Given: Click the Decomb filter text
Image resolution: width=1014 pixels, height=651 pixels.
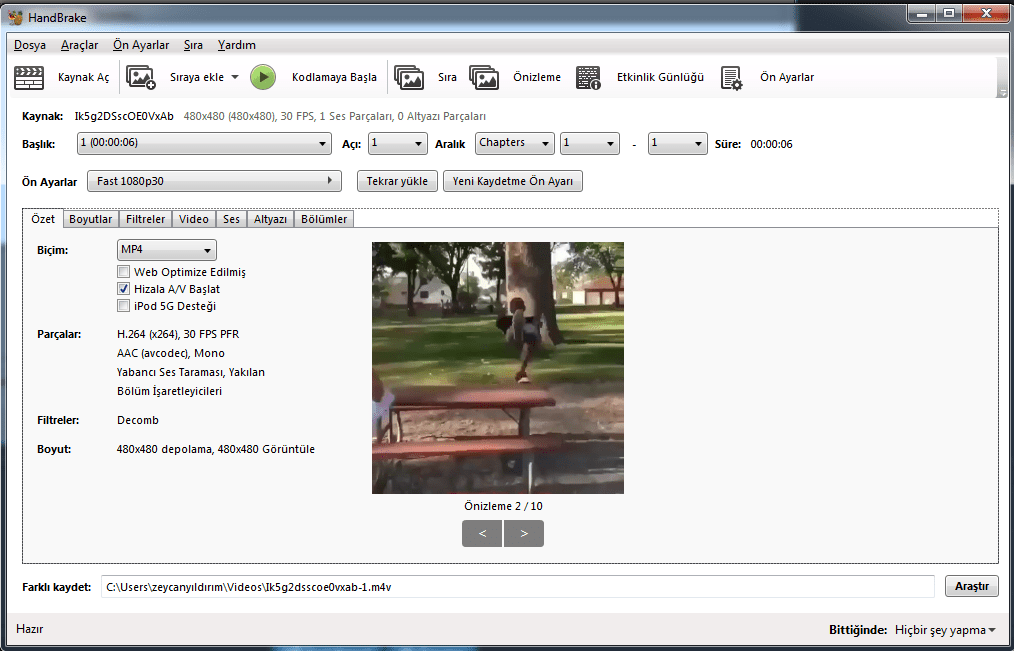Looking at the screenshot, I should click(x=138, y=420).
